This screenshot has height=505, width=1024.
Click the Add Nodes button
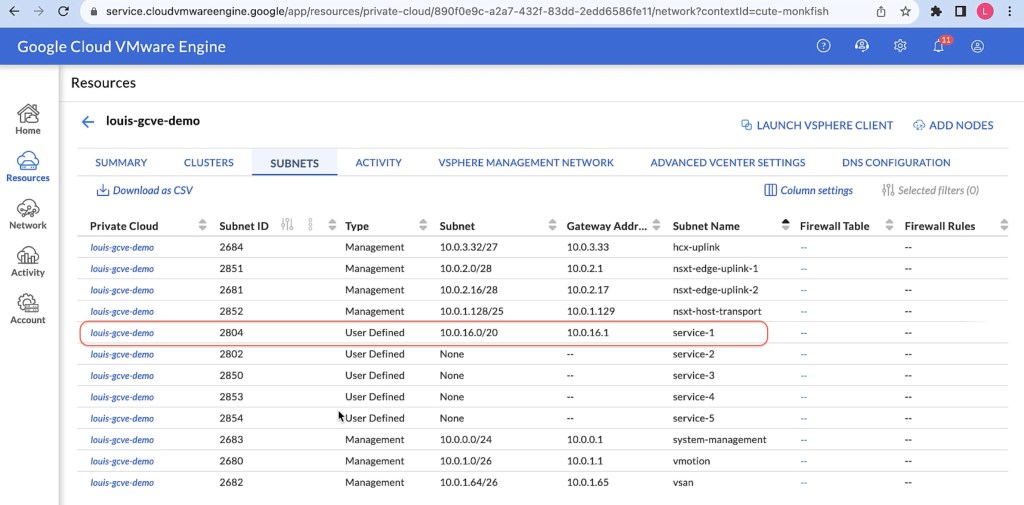point(953,125)
